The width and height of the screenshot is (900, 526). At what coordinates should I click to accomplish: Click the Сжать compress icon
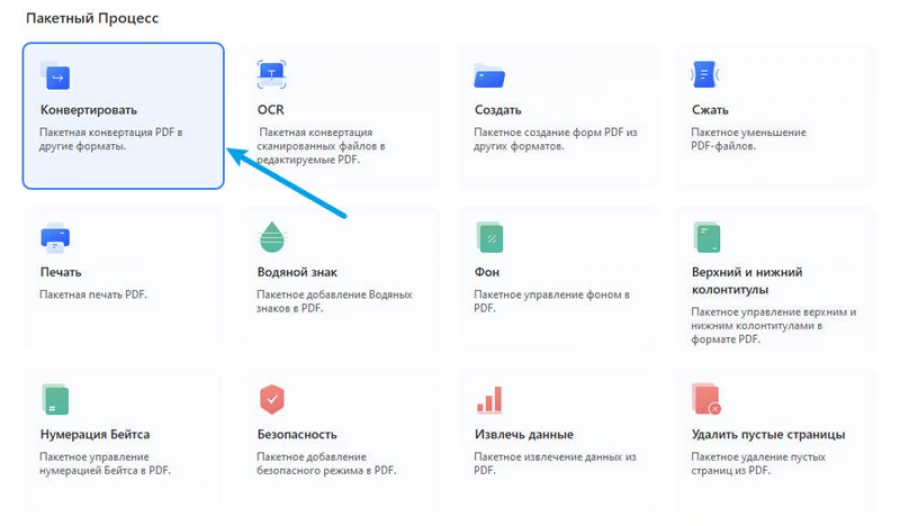705,74
